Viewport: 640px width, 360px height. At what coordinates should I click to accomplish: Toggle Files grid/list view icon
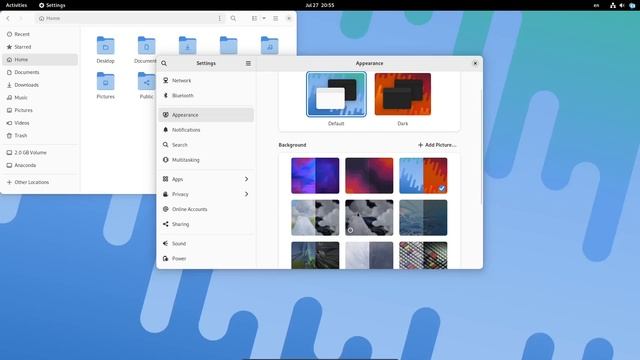(x=254, y=18)
